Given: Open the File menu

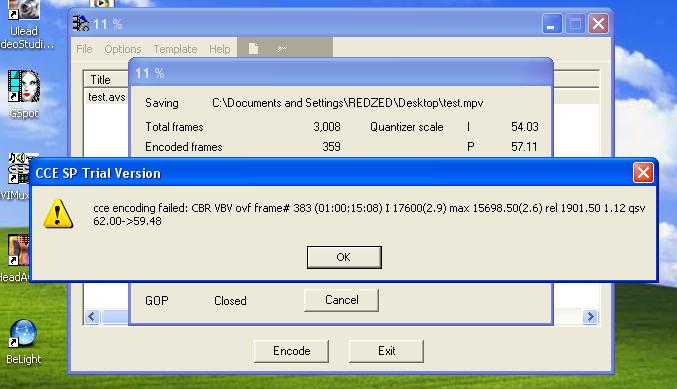Looking at the screenshot, I should 84,49.
